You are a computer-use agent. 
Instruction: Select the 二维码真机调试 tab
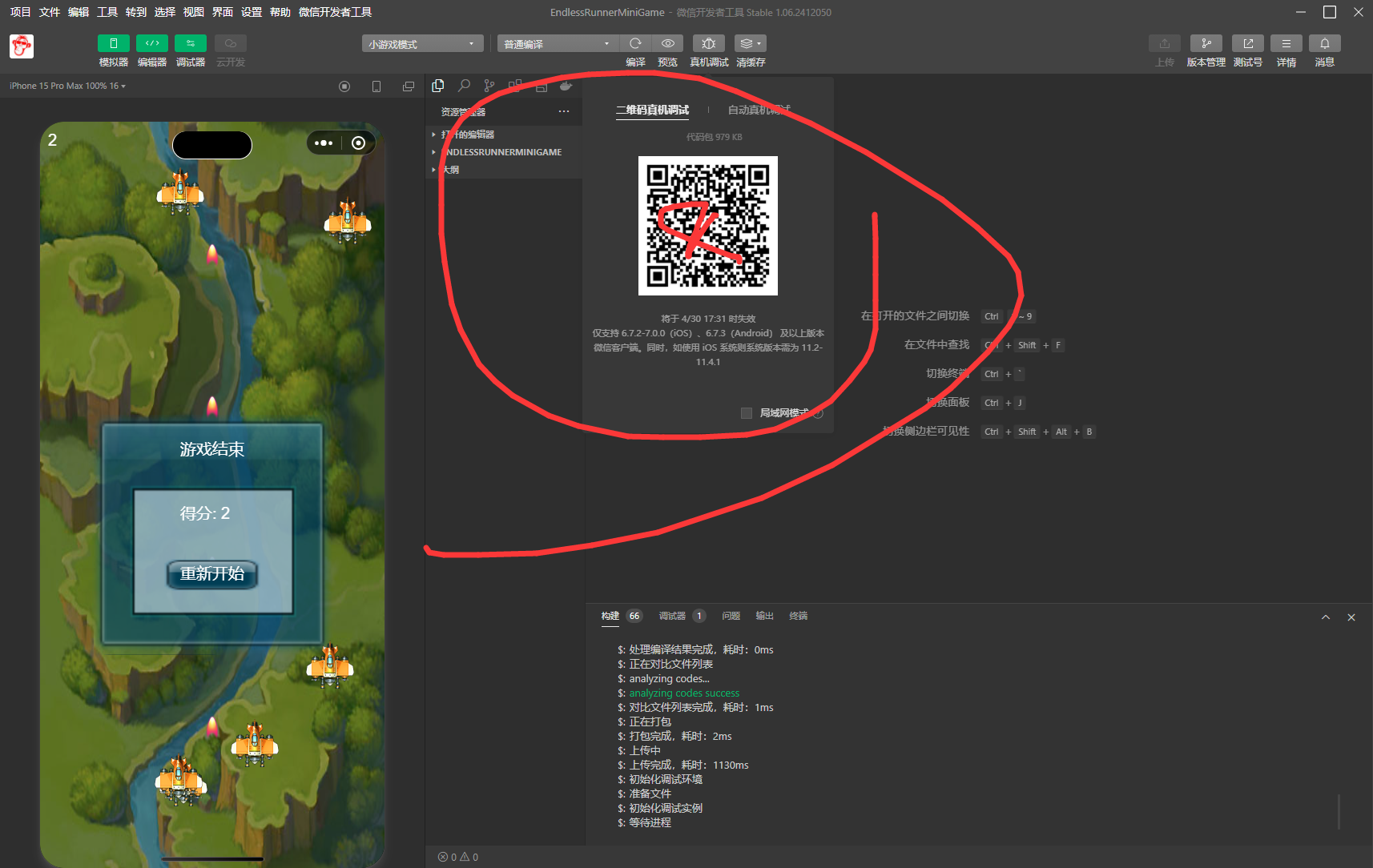click(x=652, y=110)
